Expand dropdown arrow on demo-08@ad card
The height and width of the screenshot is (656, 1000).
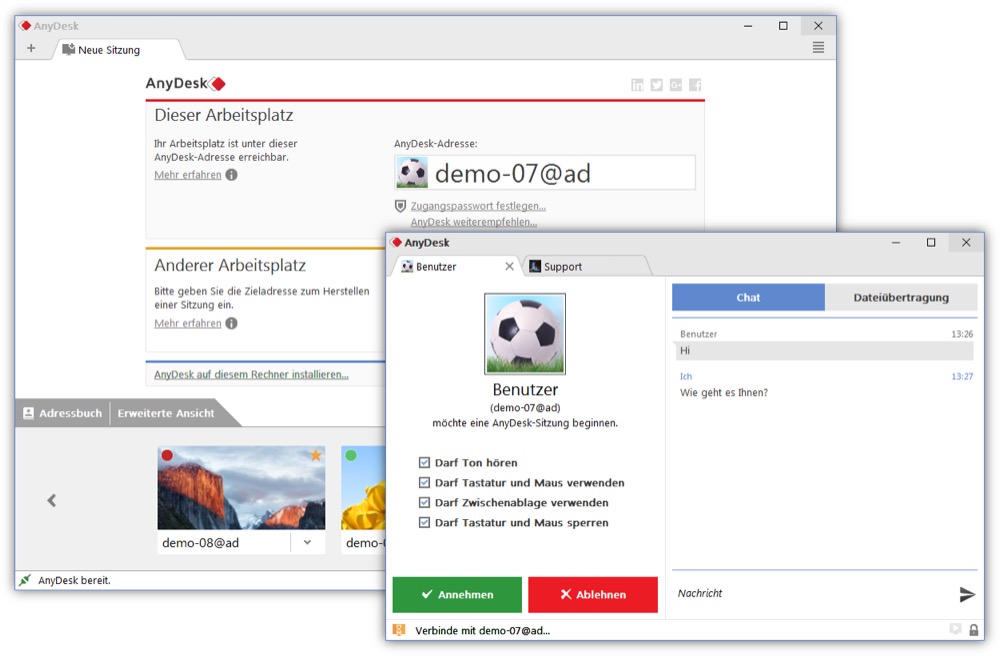tap(307, 543)
